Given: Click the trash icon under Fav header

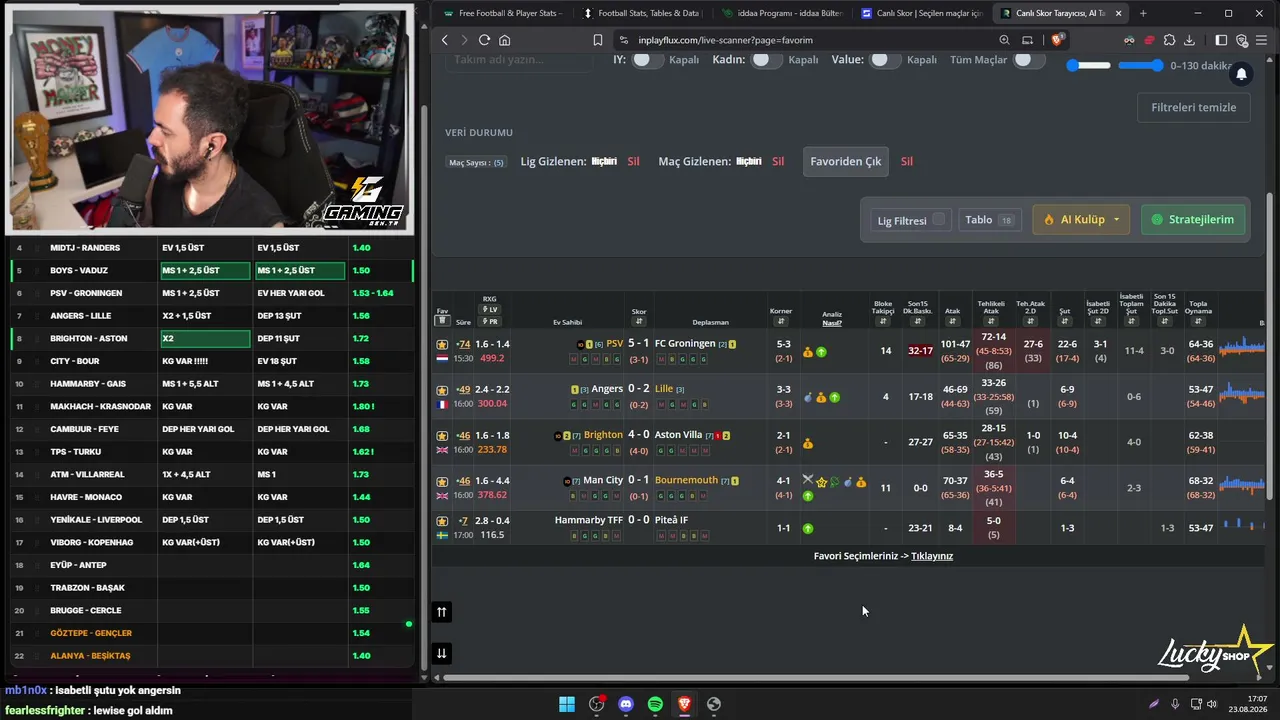Looking at the screenshot, I should coord(442,321).
